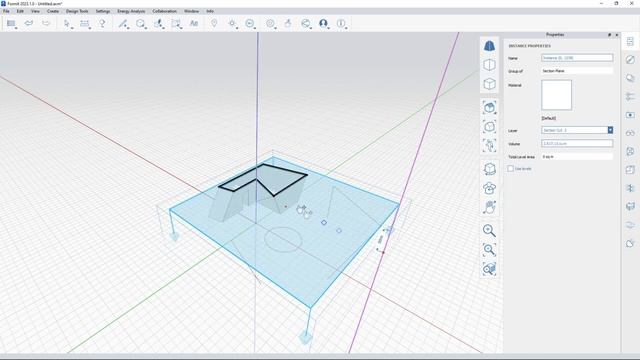This screenshot has width=640, height=360.
Task: Open the Info menu
Action: [x=210, y=11]
